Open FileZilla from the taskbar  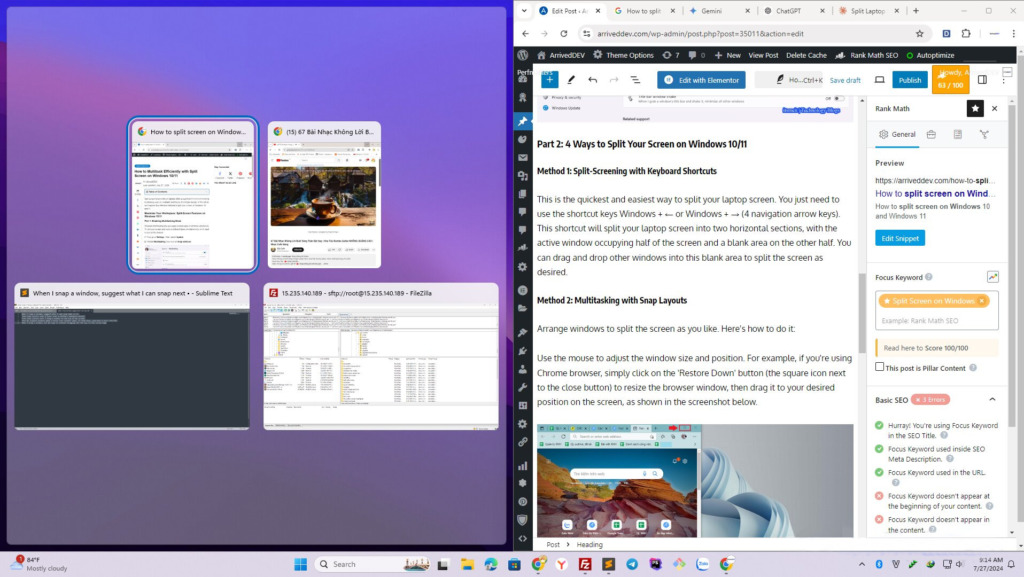pyautogui.click(x=585, y=564)
